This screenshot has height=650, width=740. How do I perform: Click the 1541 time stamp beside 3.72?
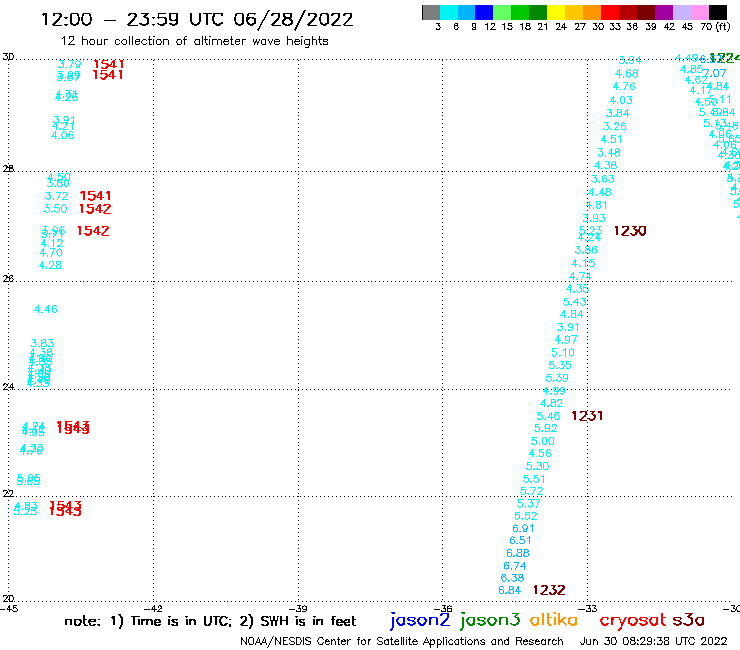95,196
